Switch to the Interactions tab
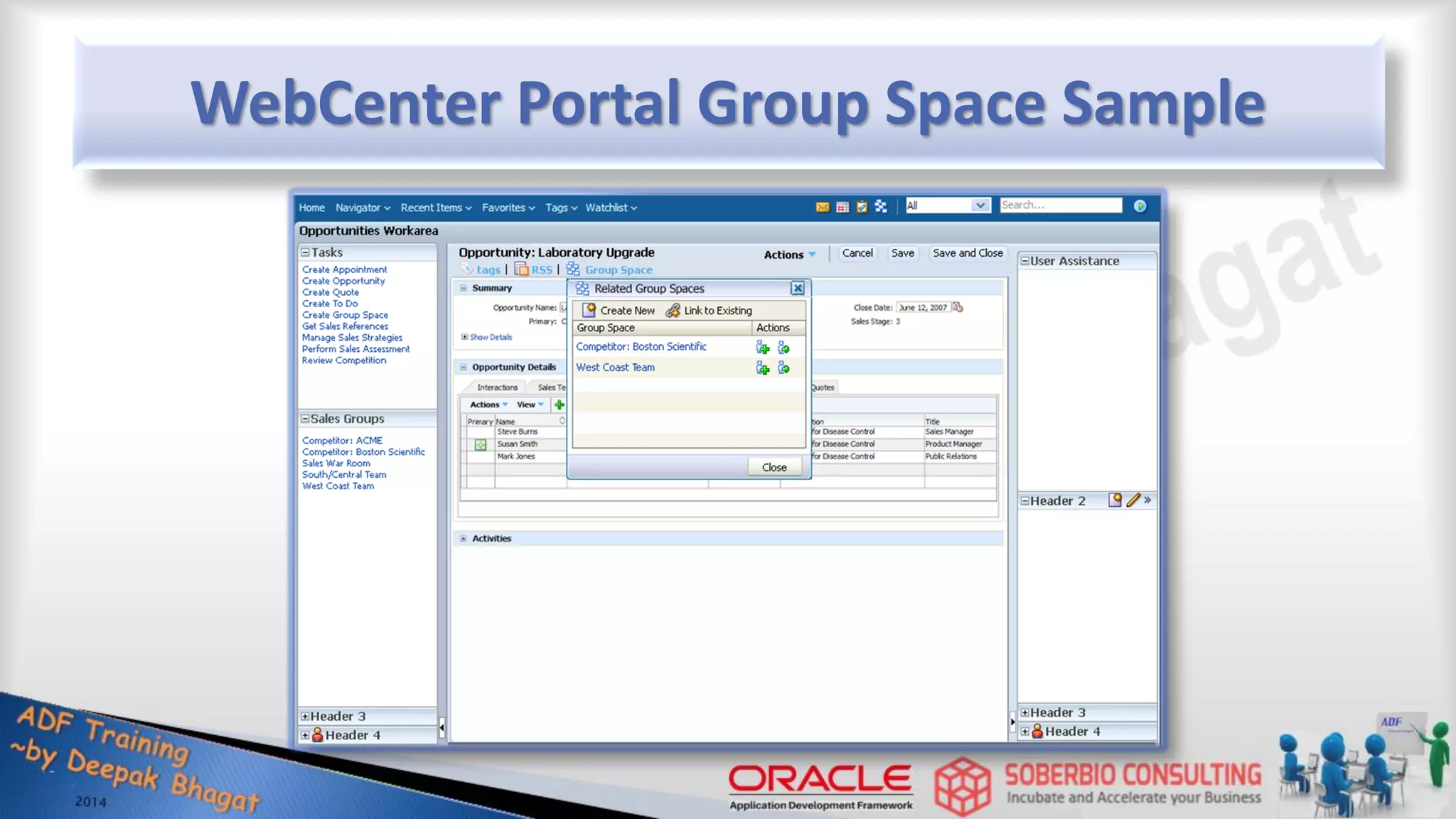1456x819 pixels. tap(497, 387)
